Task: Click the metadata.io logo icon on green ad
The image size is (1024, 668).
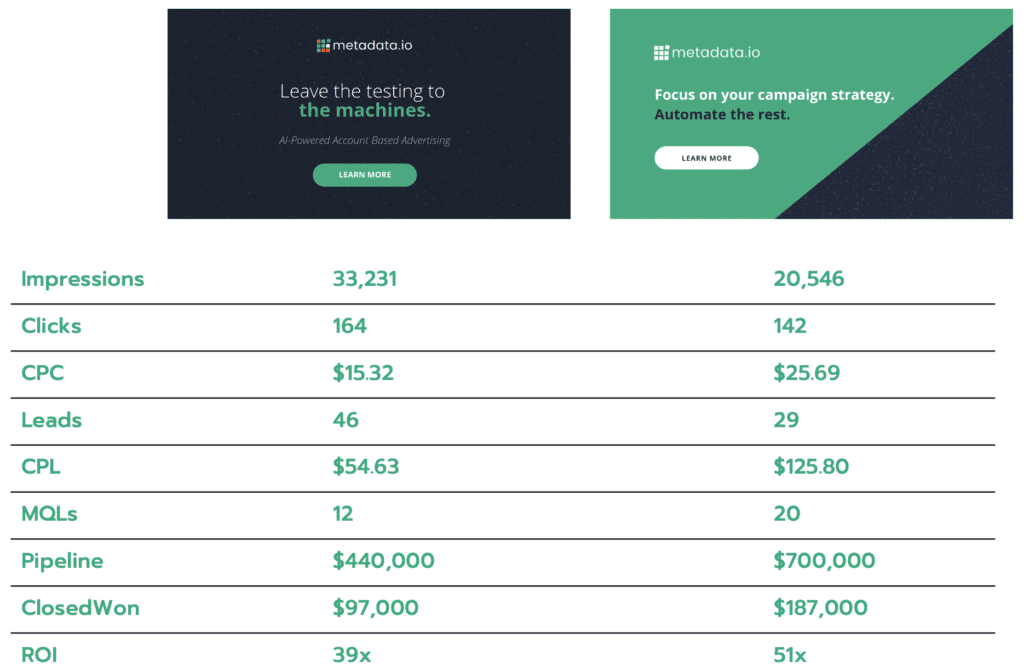Action: [x=661, y=52]
